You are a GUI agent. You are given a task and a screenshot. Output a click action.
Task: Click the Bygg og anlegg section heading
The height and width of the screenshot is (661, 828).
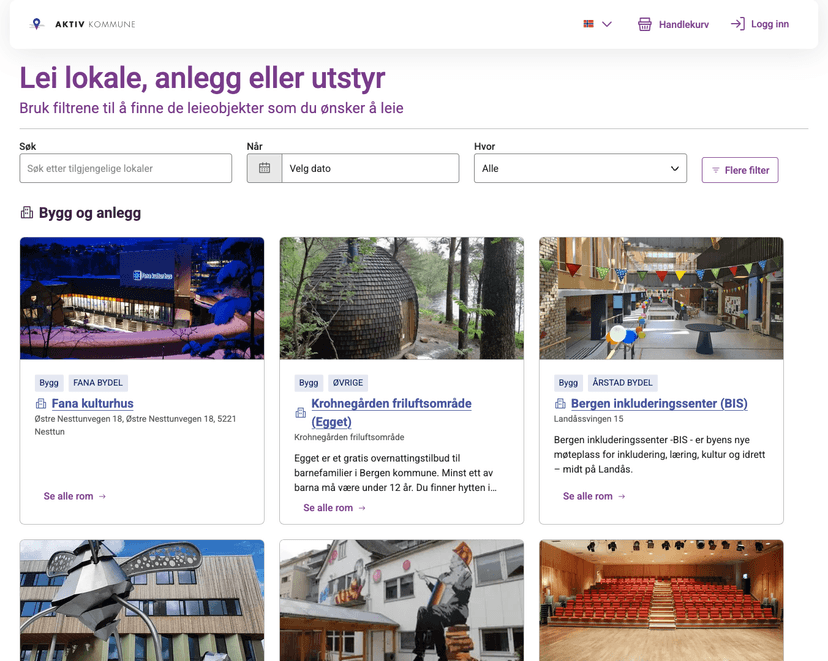[90, 213]
